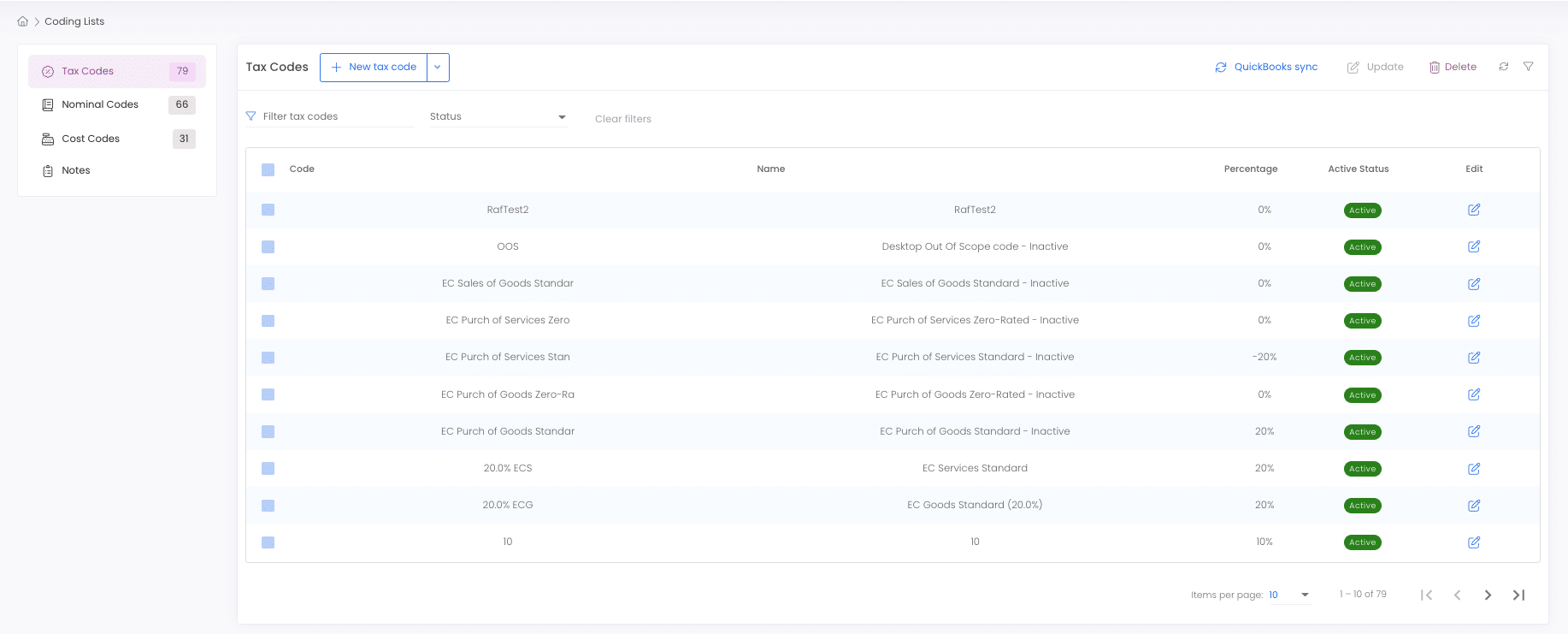The height and width of the screenshot is (634, 1568).
Task: Sort by the Name column header
Action: point(770,169)
